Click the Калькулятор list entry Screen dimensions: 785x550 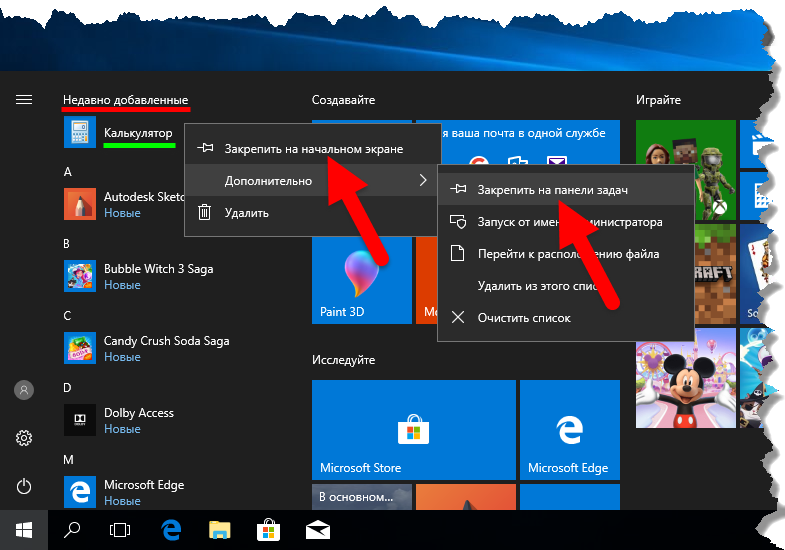pyautogui.click(x=138, y=133)
